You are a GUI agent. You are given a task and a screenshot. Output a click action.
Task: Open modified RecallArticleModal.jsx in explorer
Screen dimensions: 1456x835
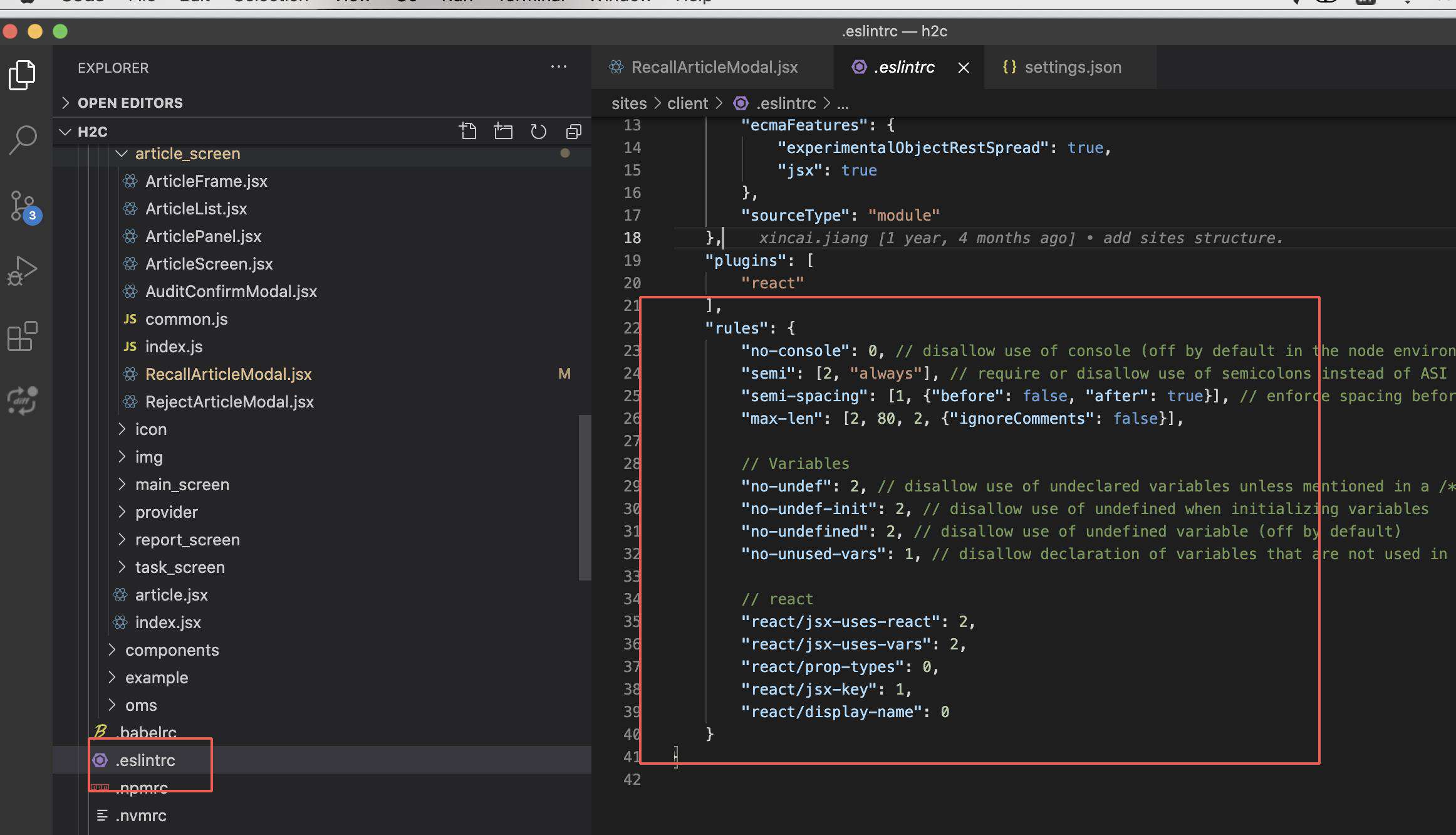coord(228,374)
